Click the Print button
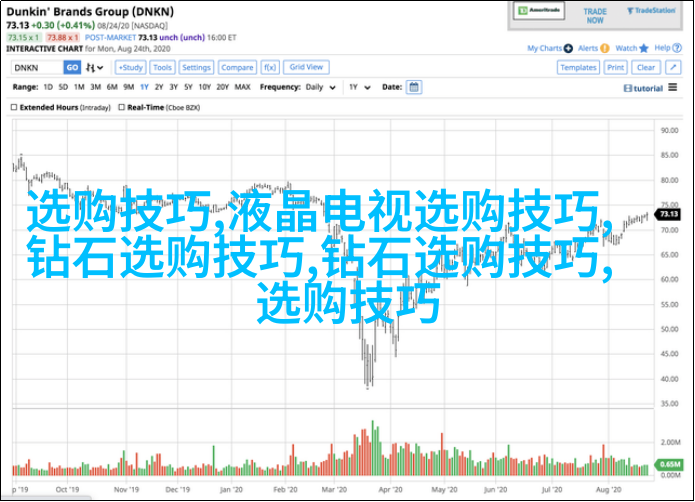This screenshot has height=502, width=695. point(615,67)
